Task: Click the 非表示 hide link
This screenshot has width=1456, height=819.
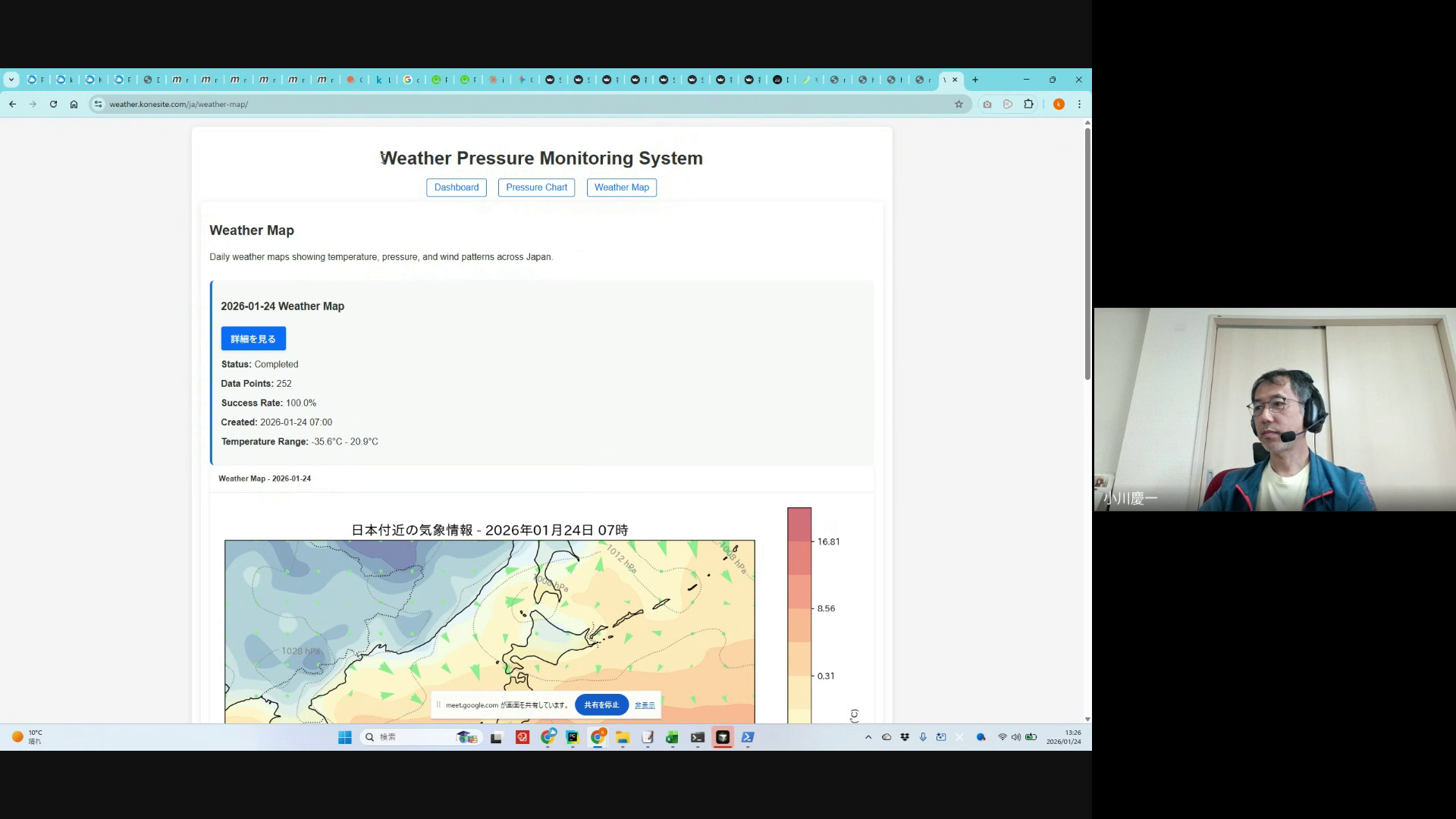Action: [x=645, y=705]
